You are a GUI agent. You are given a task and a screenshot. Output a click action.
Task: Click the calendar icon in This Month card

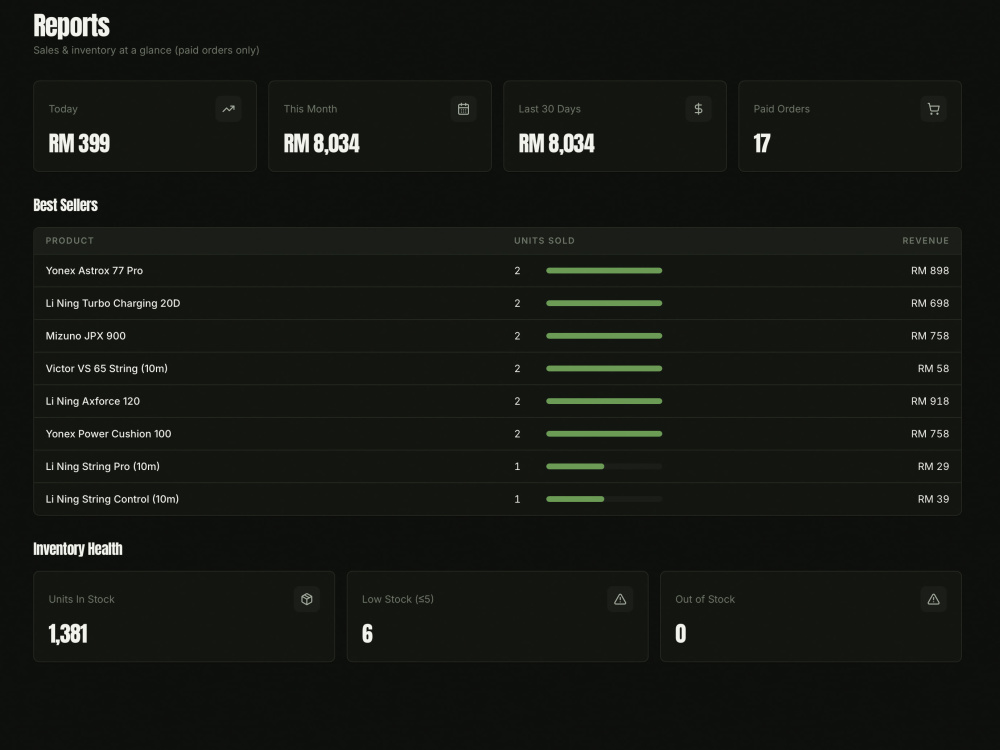464,109
